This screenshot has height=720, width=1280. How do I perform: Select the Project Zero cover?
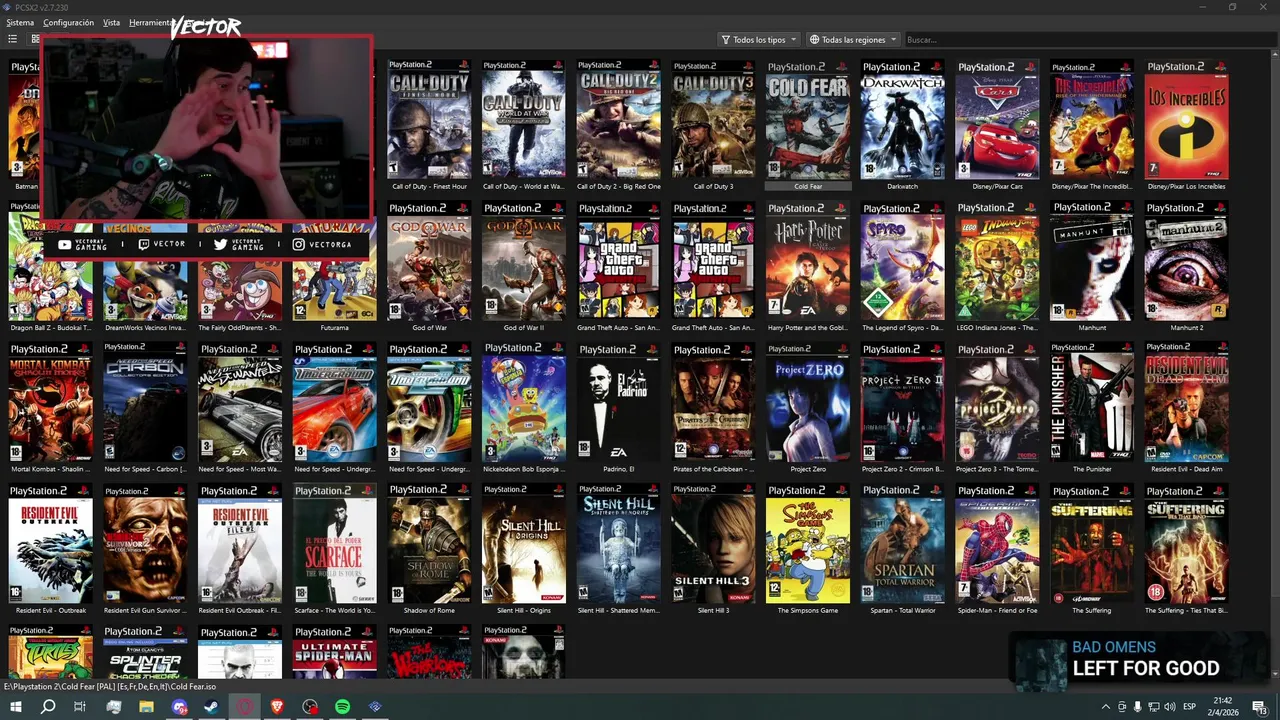(808, 402)
